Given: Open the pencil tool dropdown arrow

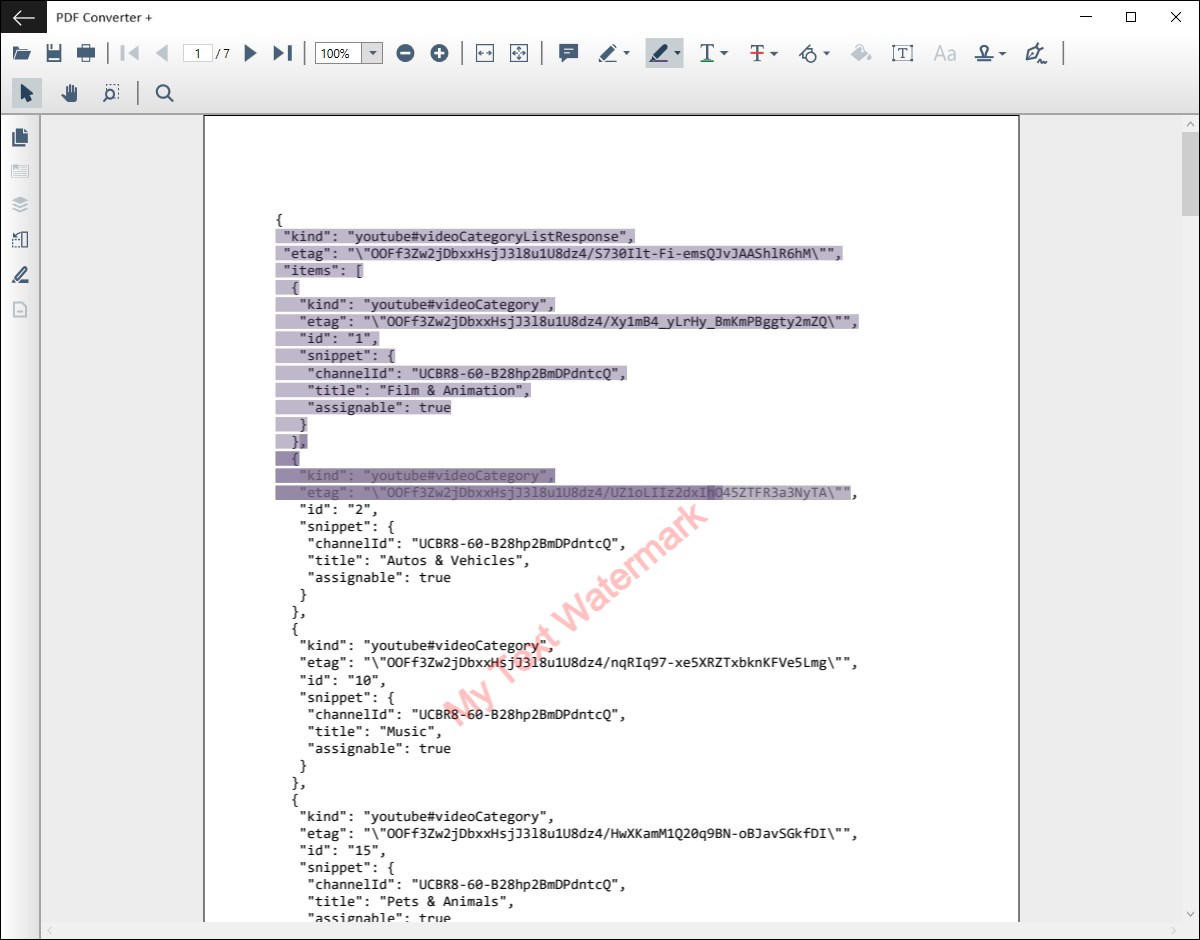Looking at the screenshot, I should pos(627,53).
